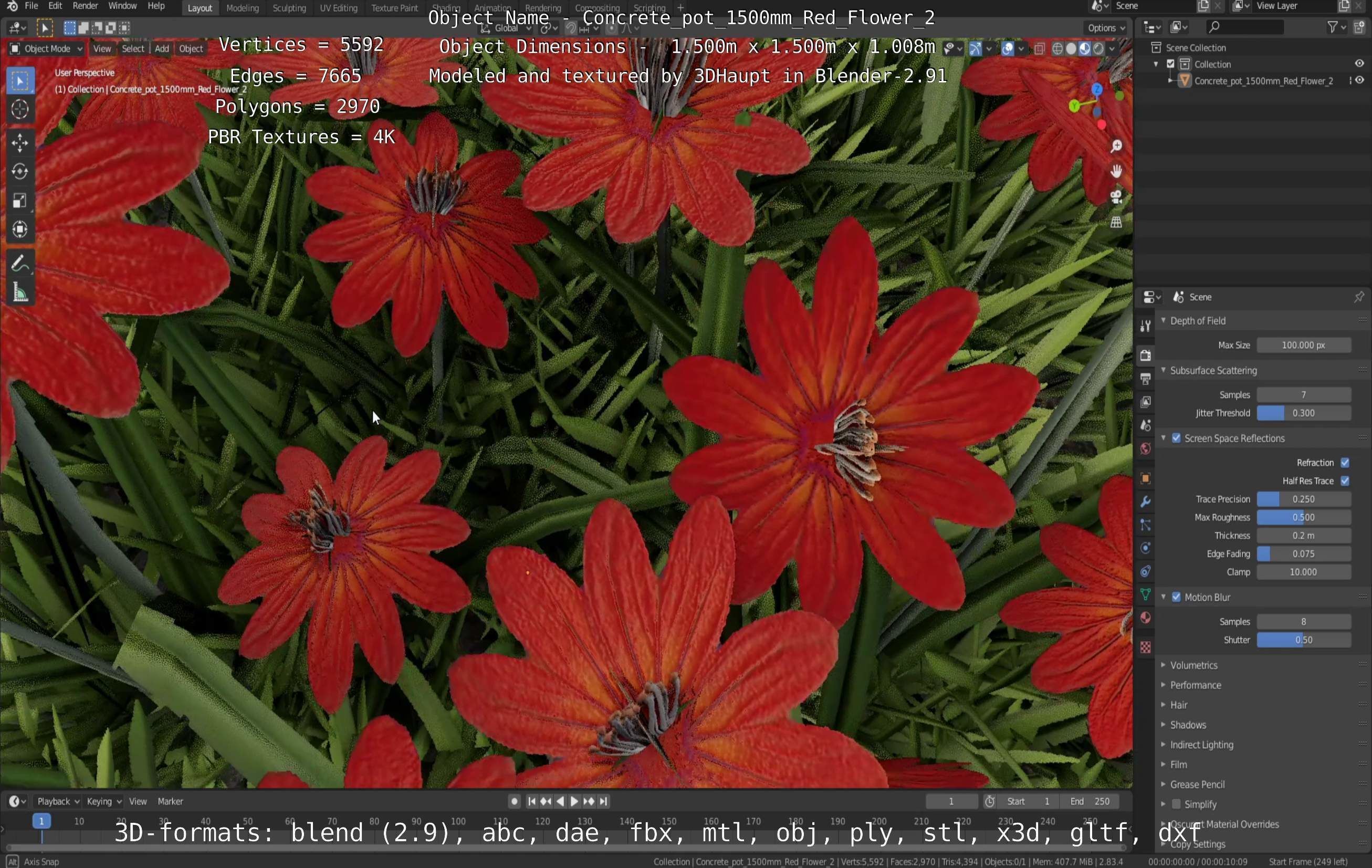1372x868 pixels.
Task: Click the timeline Marker menu
Action: point(170,801)
